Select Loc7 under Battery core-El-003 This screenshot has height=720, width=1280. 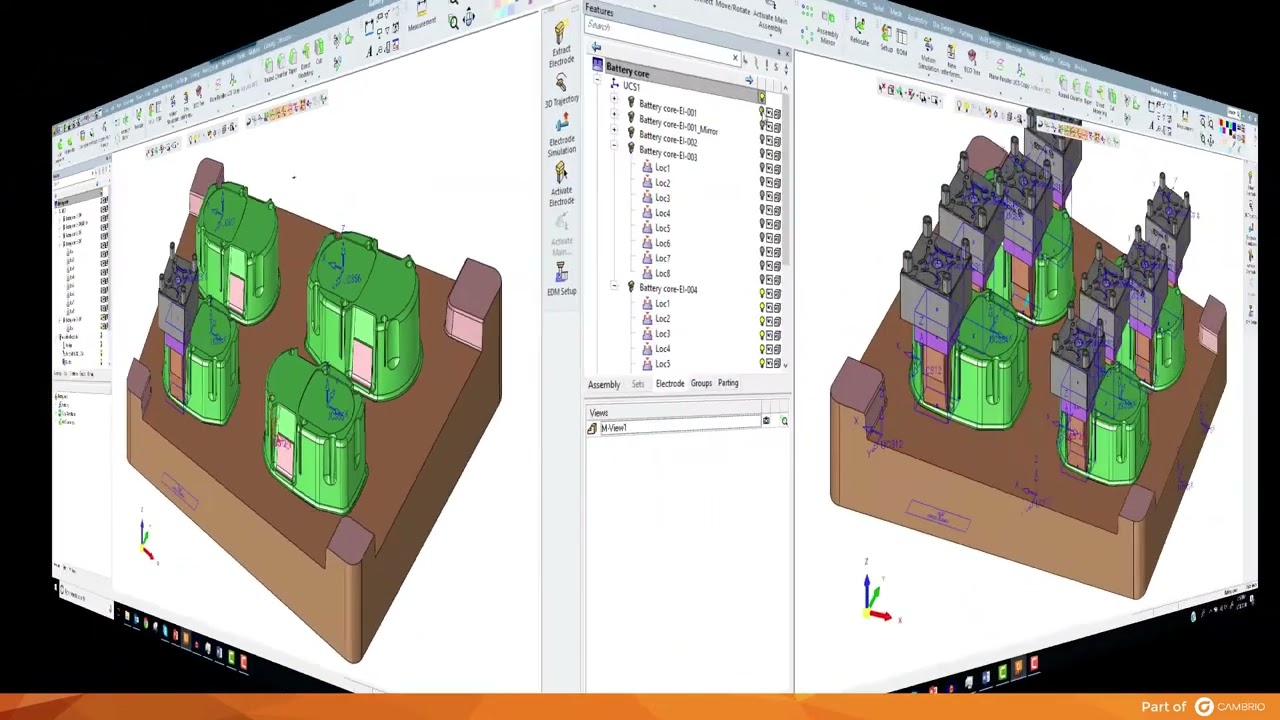pos(662,258)
